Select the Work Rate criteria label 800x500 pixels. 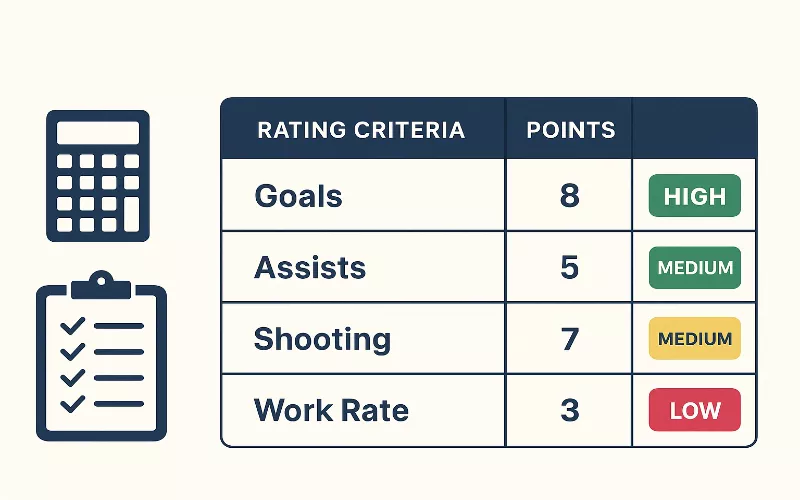(x=331, y=410)
